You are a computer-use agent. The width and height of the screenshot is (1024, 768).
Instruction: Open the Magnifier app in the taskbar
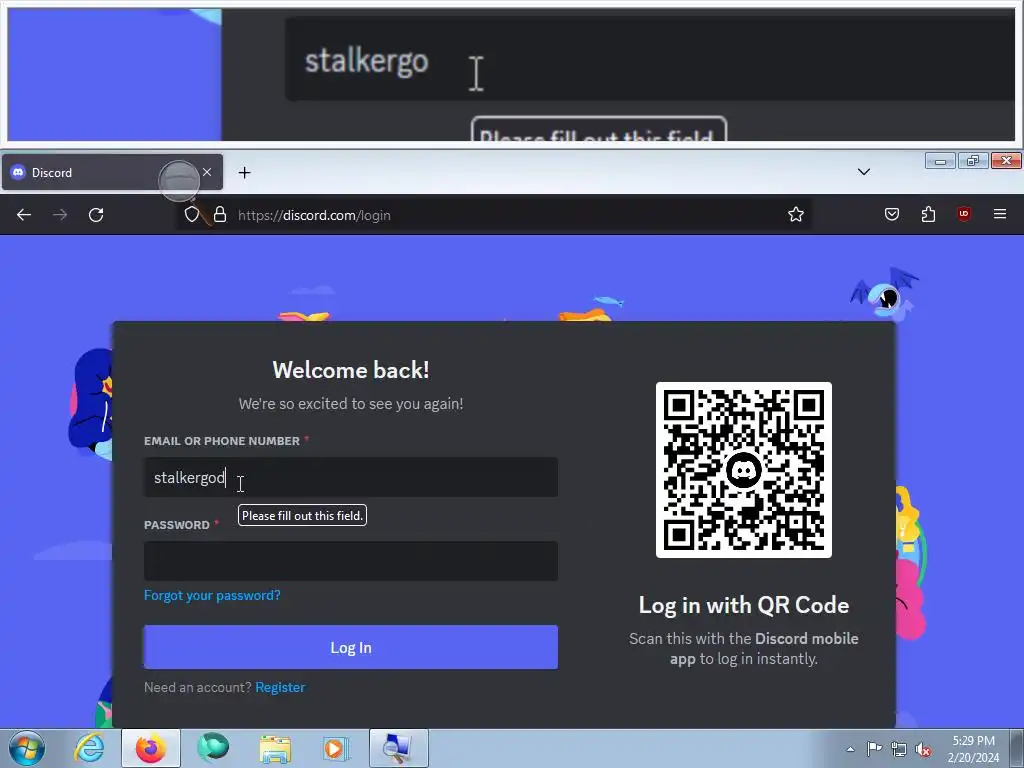(x=398, y=748)
